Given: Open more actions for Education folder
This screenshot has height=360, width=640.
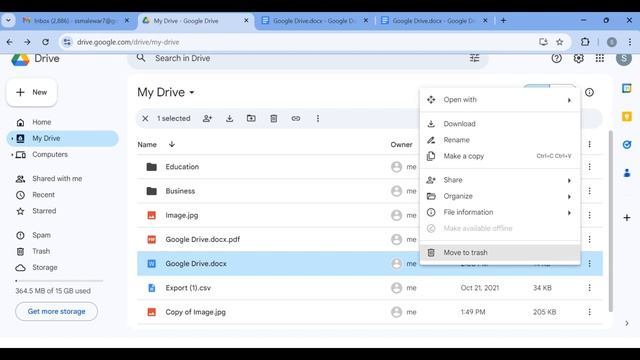Looking at the screenshot, I should click(x=589, y=167).
